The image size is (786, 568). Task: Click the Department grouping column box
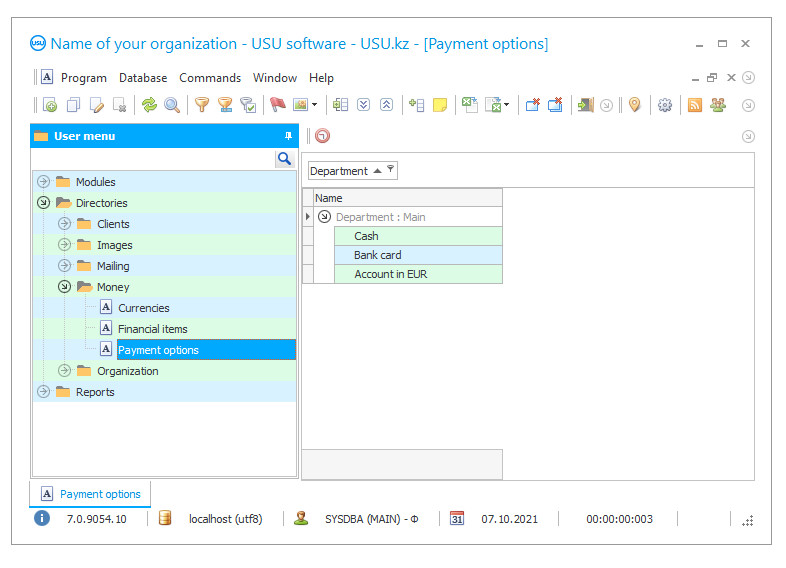pos(352,171)
